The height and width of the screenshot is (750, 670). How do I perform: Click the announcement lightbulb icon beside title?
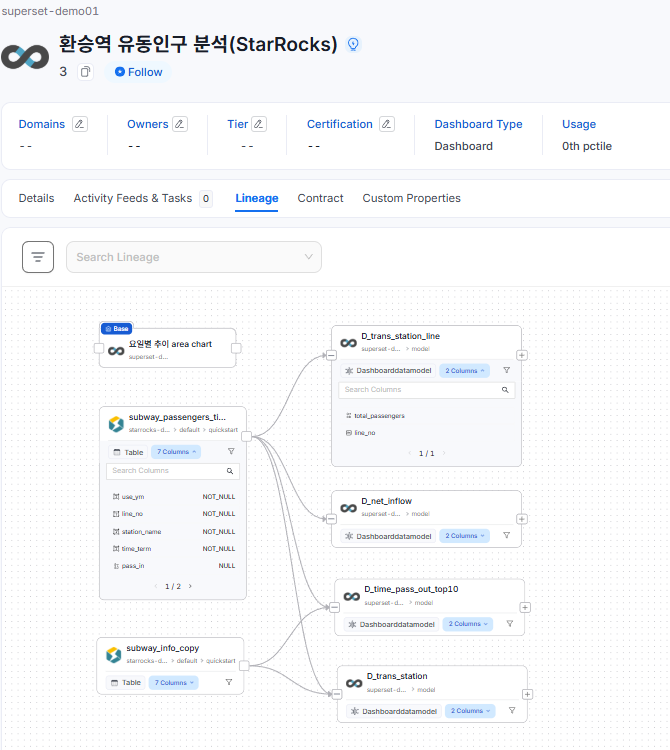pyautogui.click(x=353, y=44)
